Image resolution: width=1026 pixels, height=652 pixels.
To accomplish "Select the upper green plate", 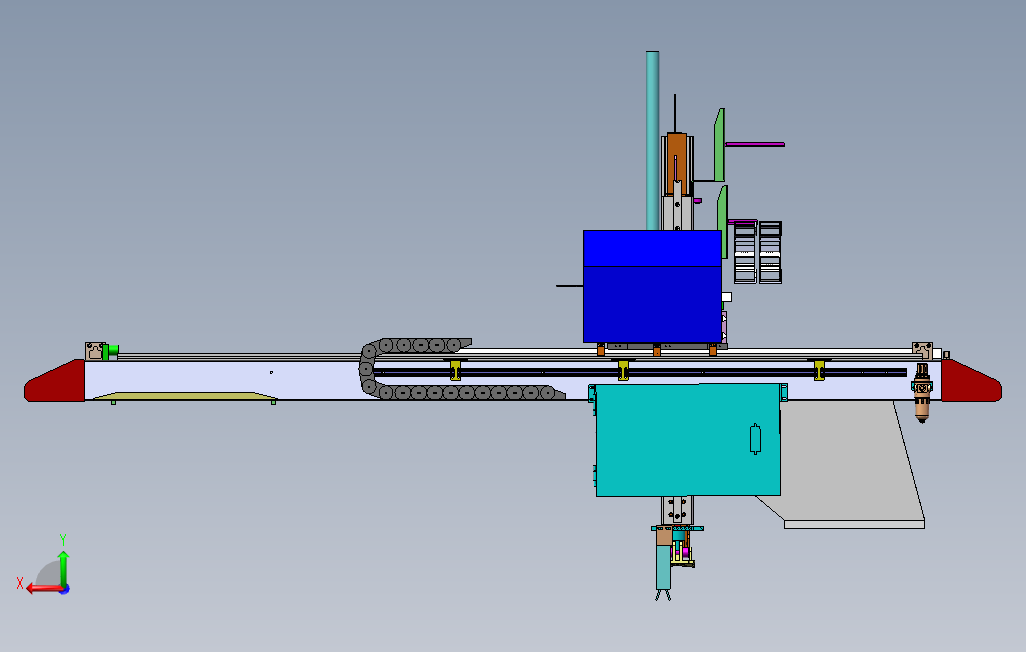I will pos(719,145).
